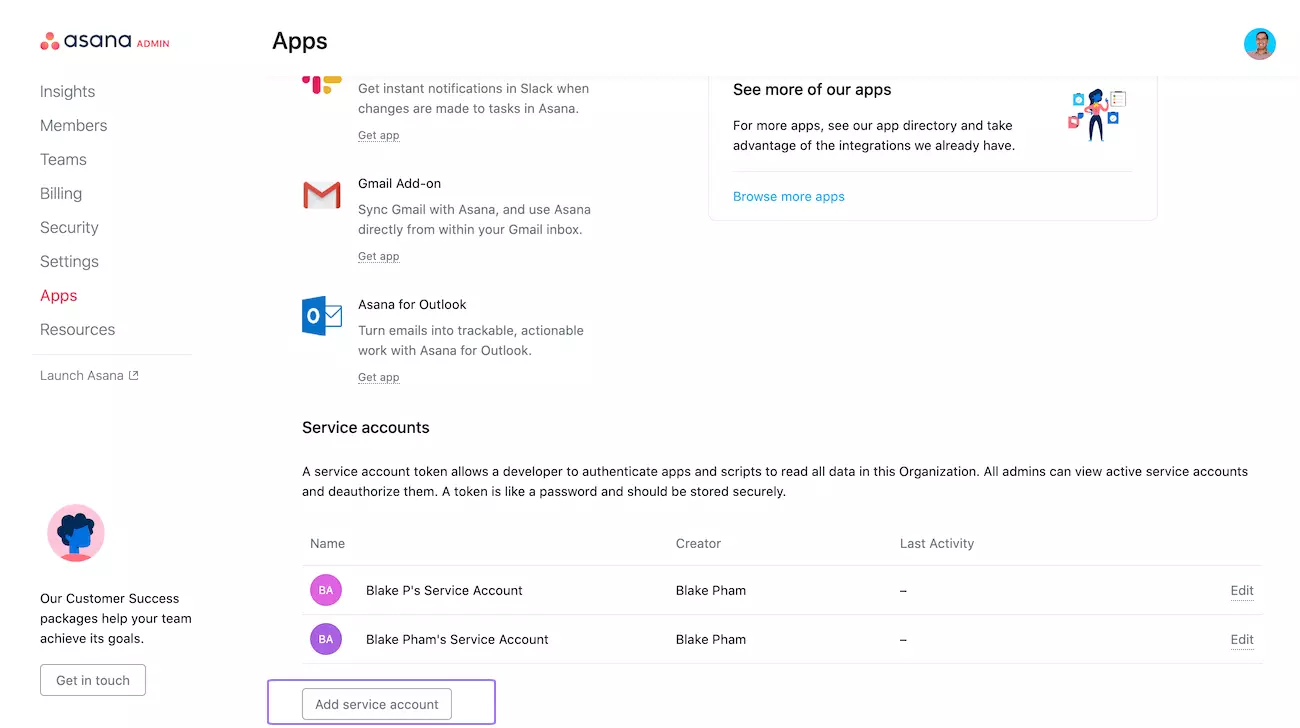
Task: Click creator Blake Pham in first row
Action: click(710, 590)
